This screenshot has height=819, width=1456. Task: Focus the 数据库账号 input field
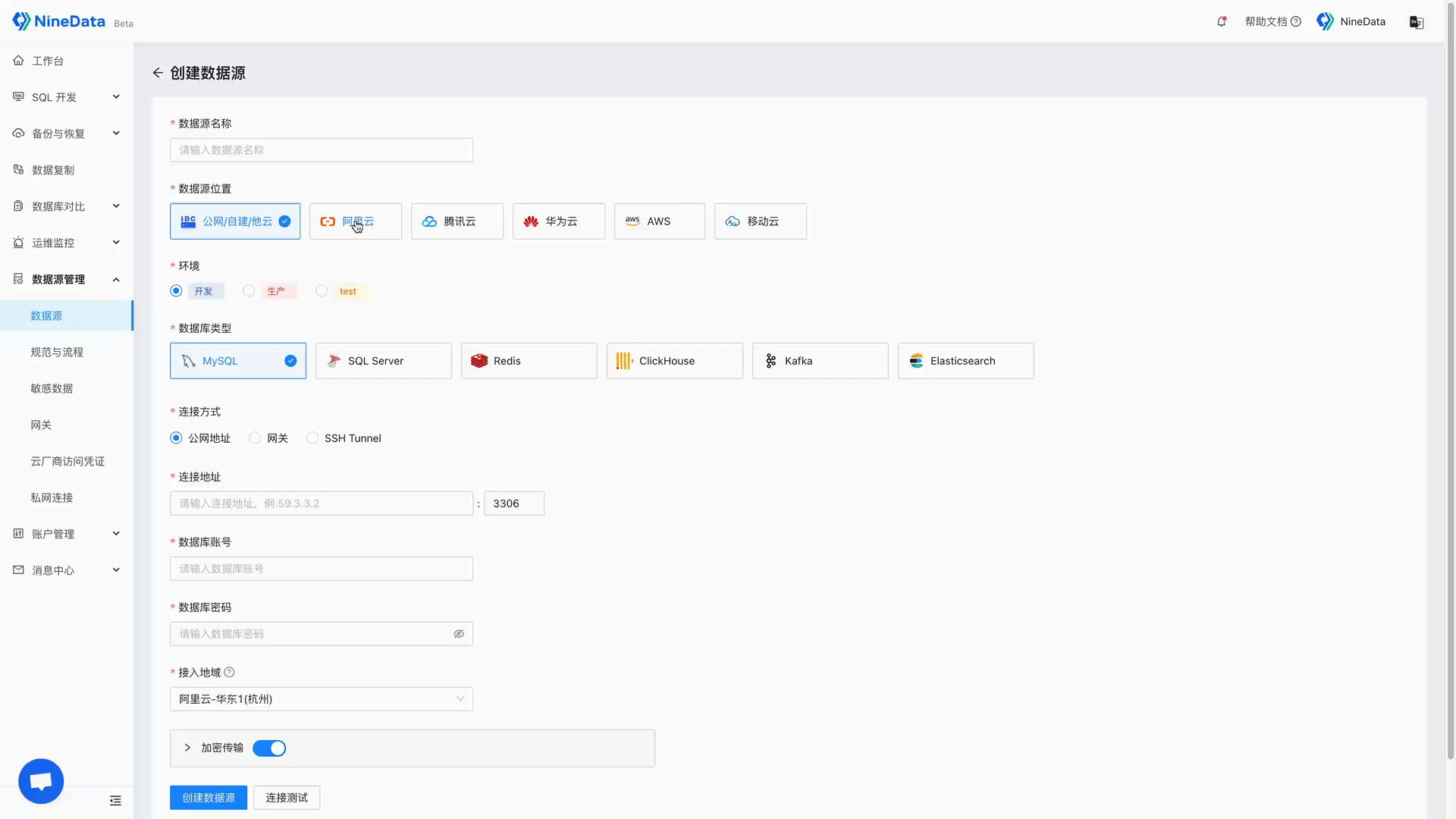[322, 569]
